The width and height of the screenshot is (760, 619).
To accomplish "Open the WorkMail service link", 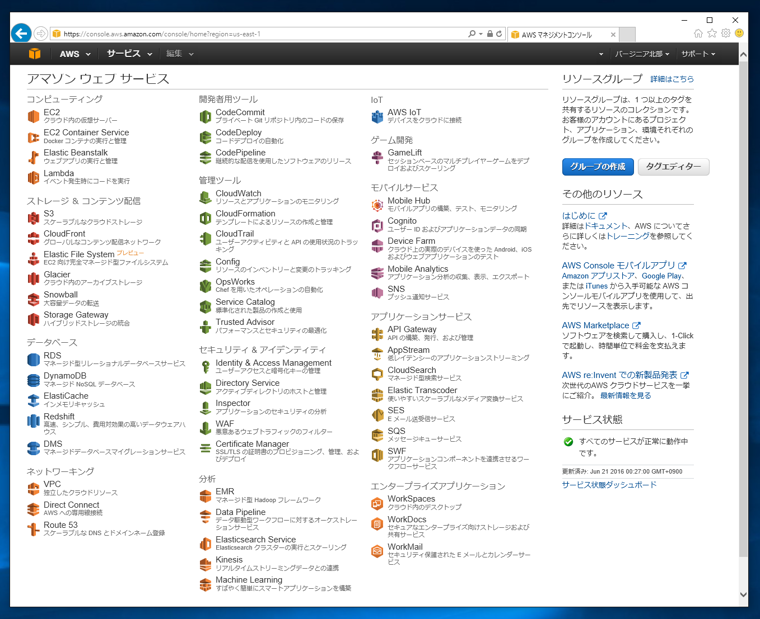I will 405,547.
